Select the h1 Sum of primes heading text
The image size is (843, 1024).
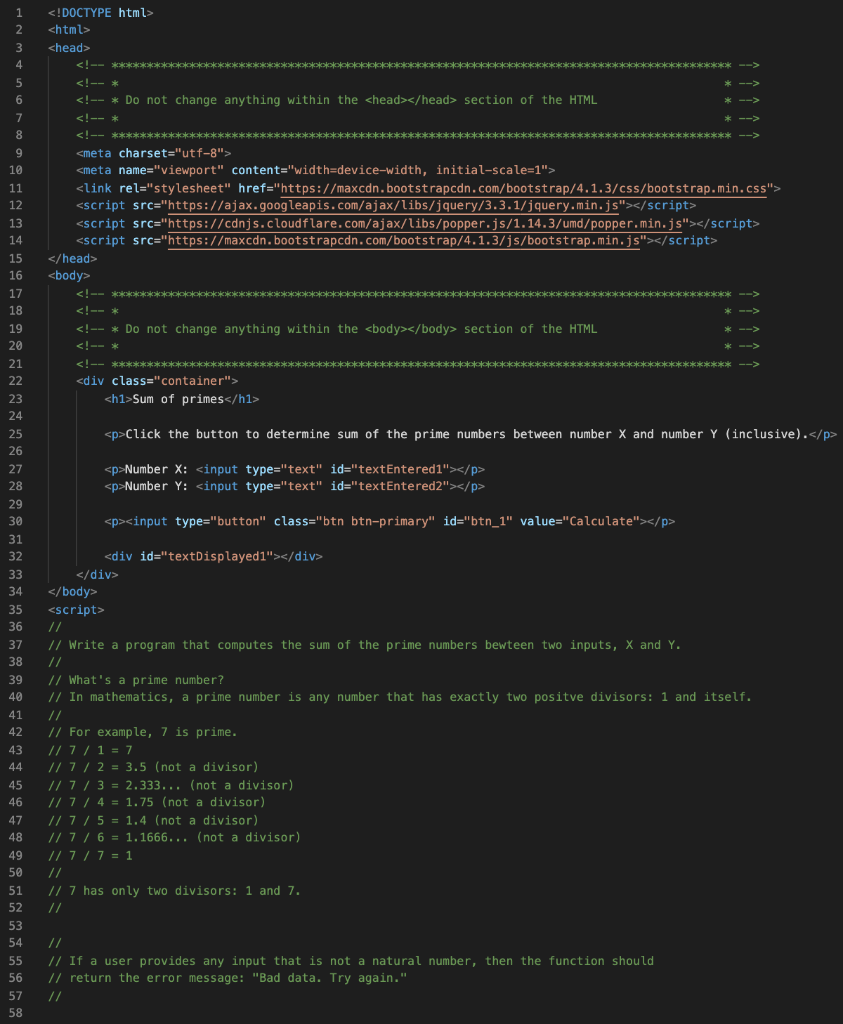point(180,398)
